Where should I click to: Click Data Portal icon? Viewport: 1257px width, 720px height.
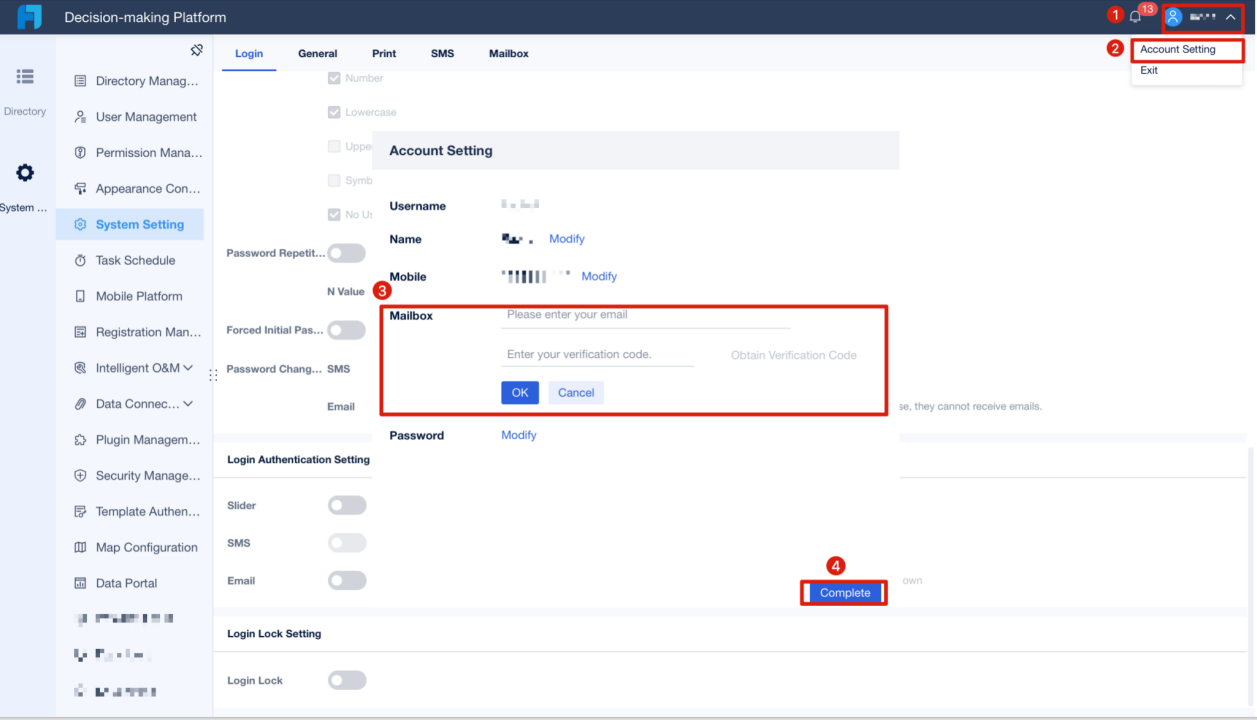[80, 583]
